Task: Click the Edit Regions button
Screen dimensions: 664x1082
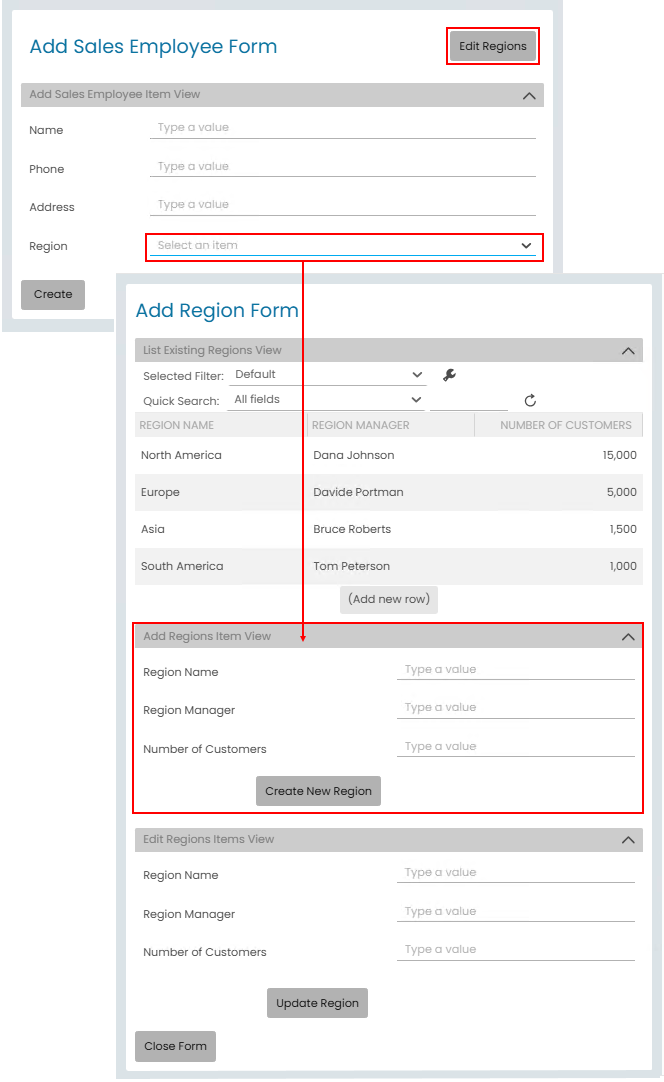Action: (x=492, y=46)
